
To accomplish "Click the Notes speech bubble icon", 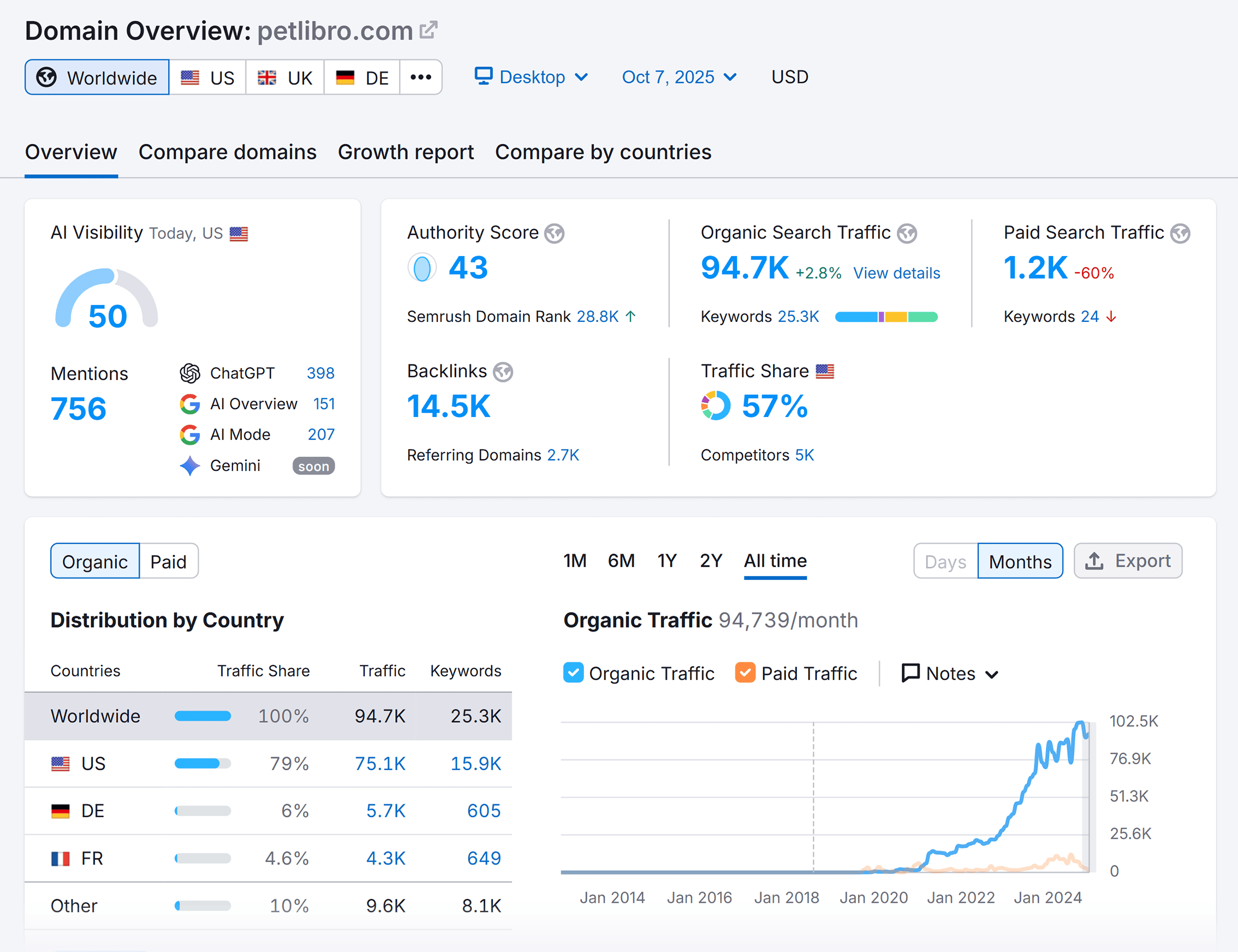I will [x=910, y=673].
